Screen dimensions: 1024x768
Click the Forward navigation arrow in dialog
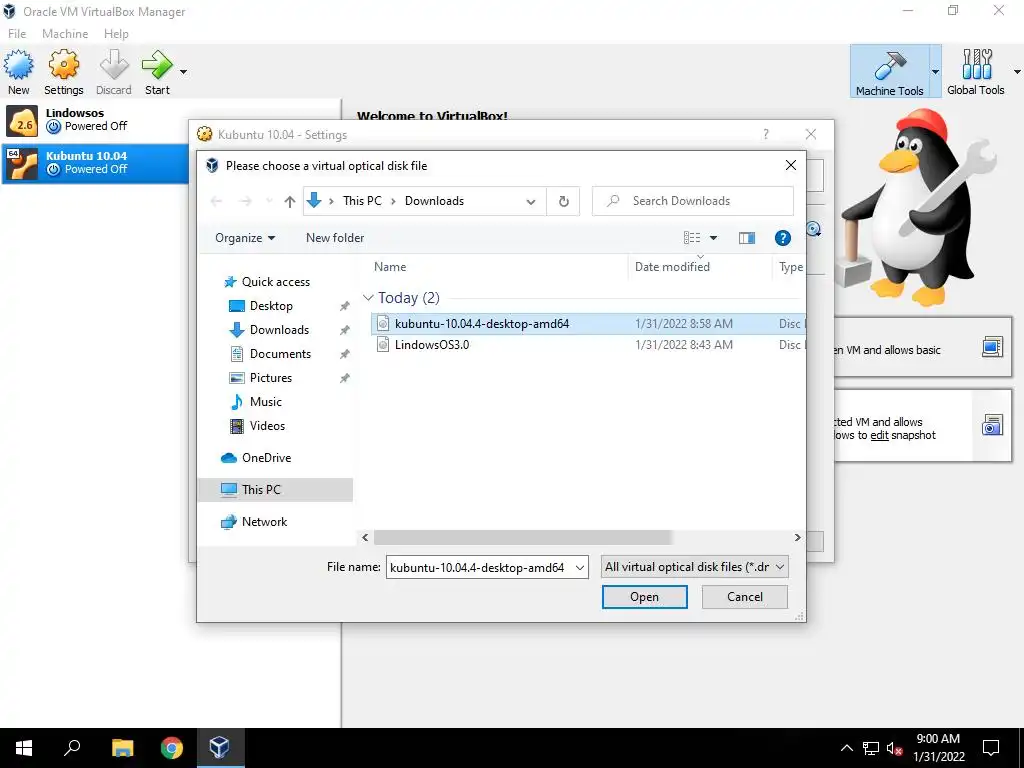pos(246,201)
